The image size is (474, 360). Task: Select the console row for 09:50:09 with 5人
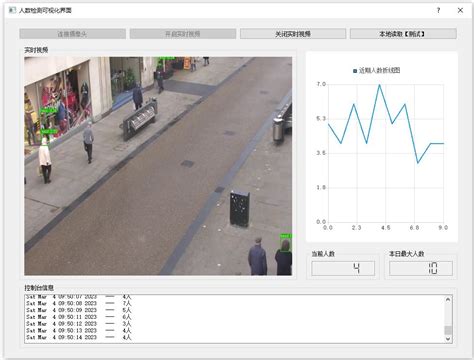pyautogui.click(x=79, y=310)
